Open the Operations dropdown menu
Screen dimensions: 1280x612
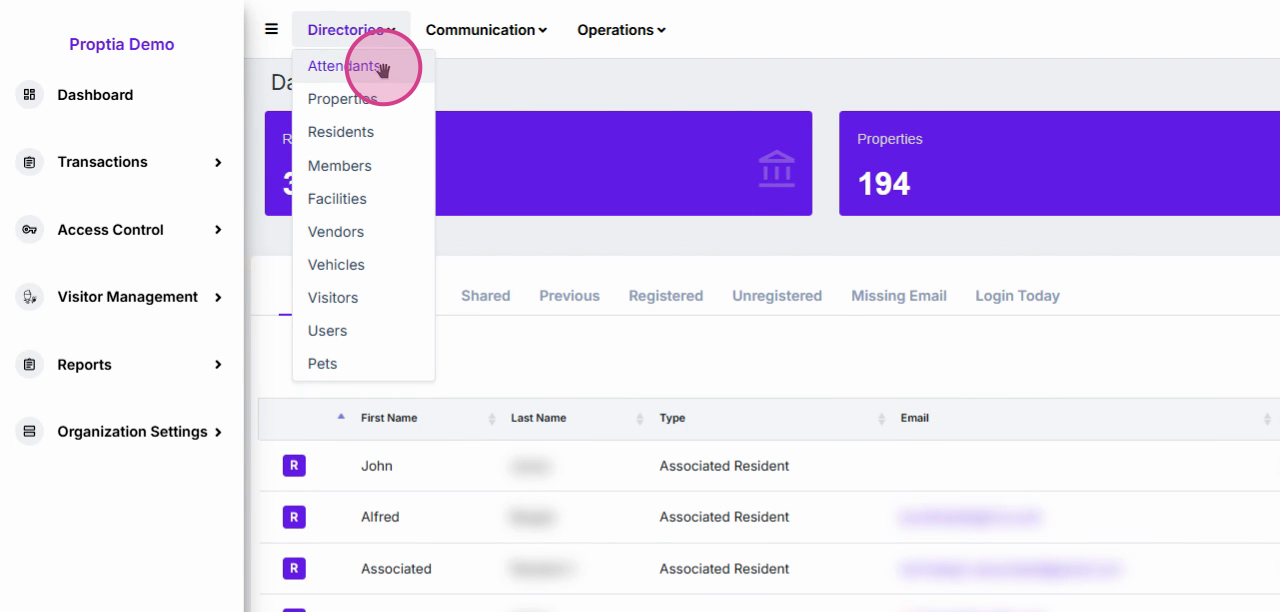pos(621,30)
